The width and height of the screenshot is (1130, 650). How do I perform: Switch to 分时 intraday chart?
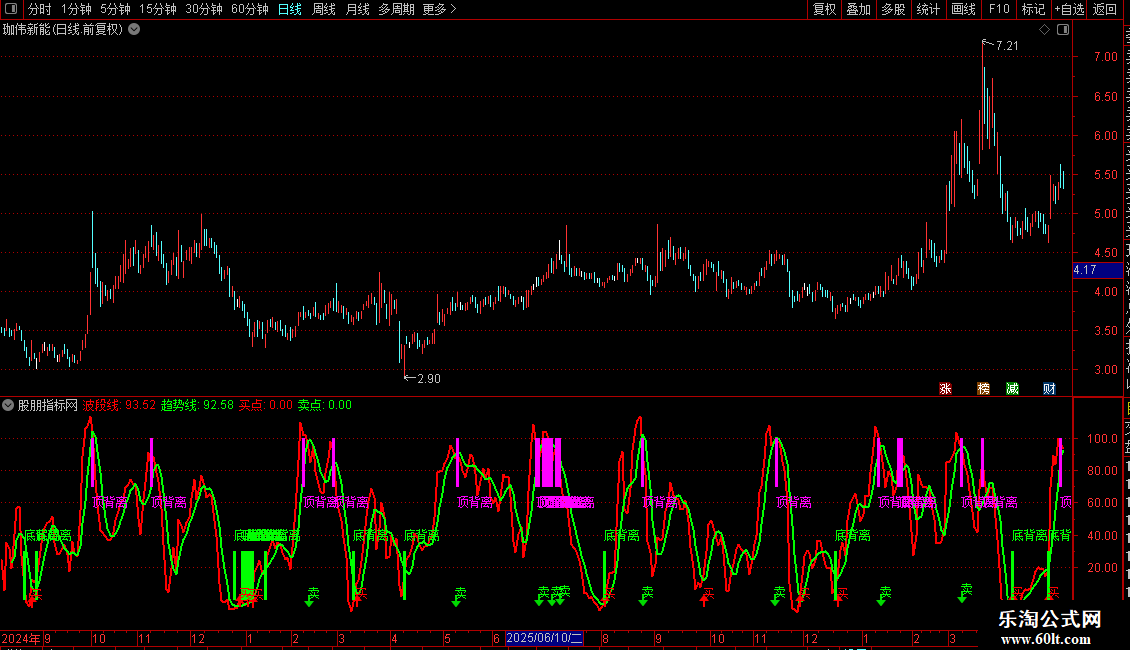40,9
